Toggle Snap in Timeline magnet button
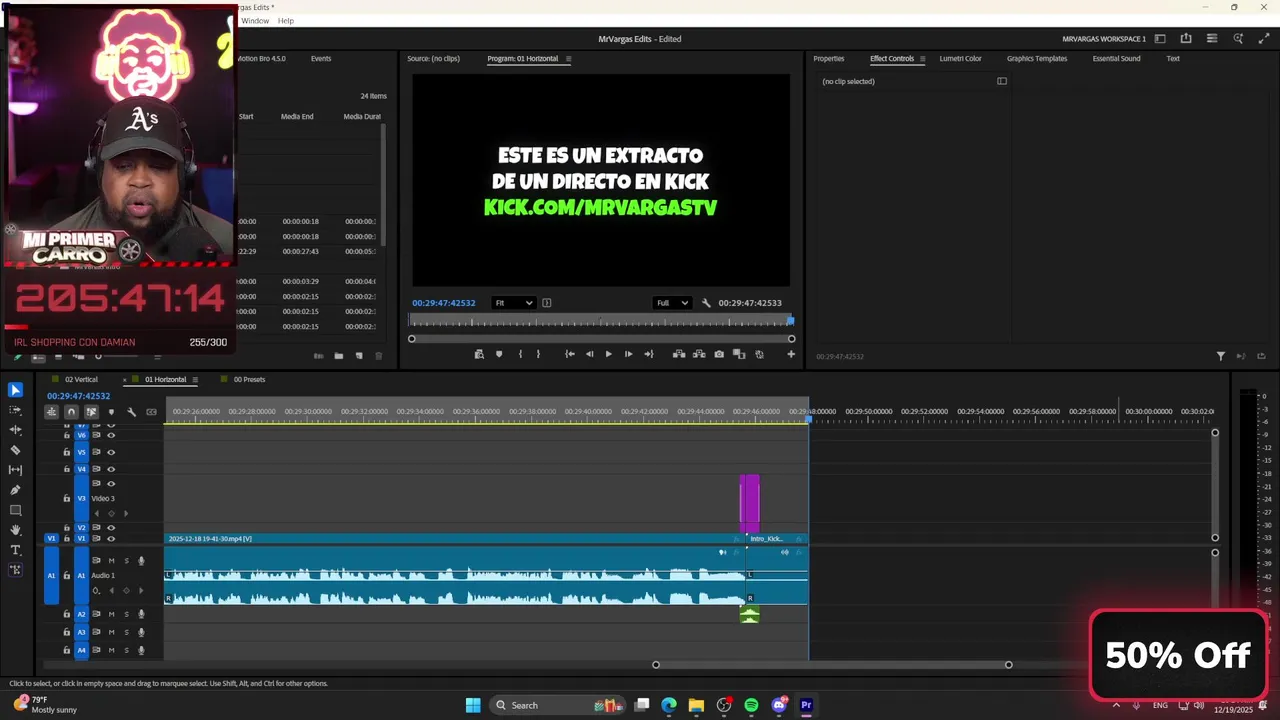 click(x=71, y=412)
